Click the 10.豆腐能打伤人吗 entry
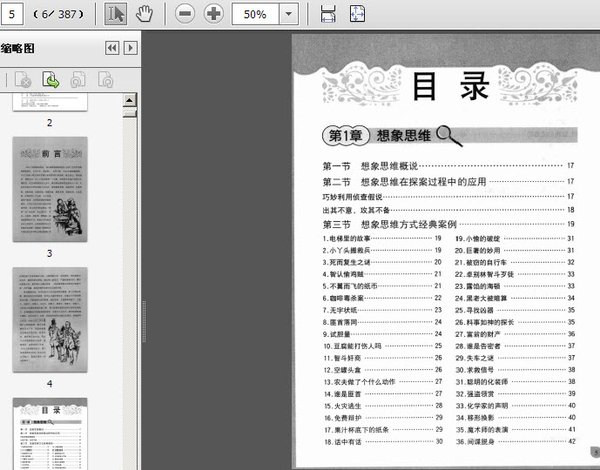This screenshot has width=600, height=470. pos(383,346)
